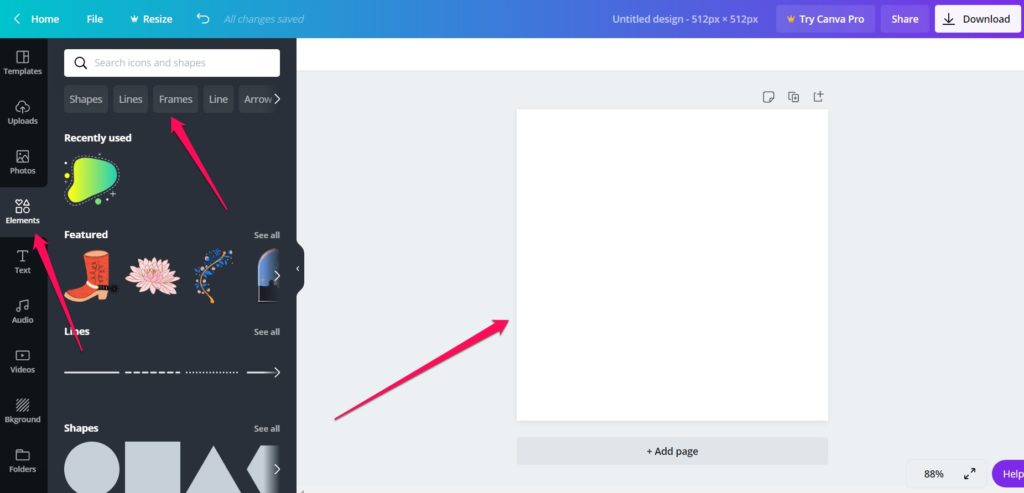This screenshot has height=493, width=1024.
Task: Duplicate the current page
Action: coord(793,97)
